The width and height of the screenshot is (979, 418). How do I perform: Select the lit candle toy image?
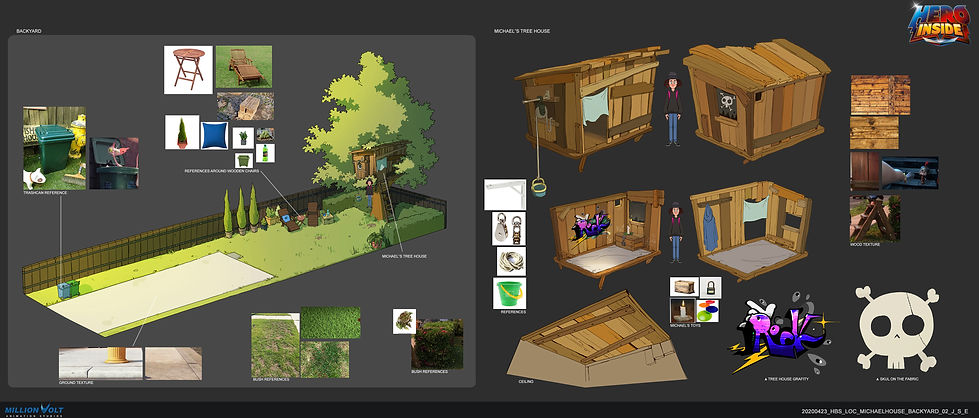(x=682, y=310)
